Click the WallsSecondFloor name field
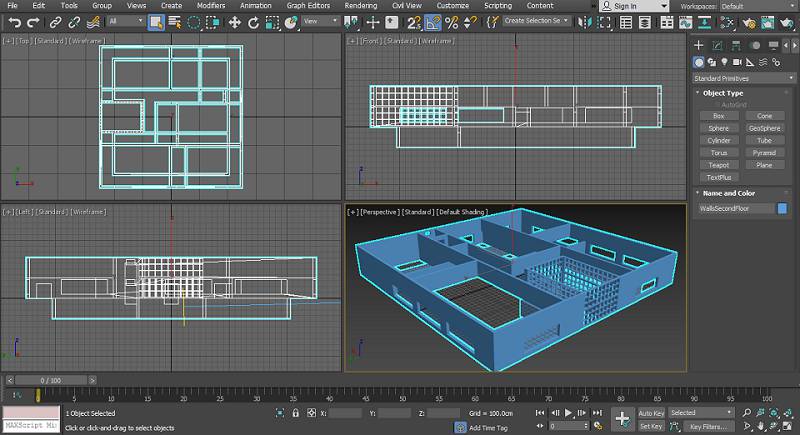This screenshot has height=435, width=800. click(x=736, y=209)
